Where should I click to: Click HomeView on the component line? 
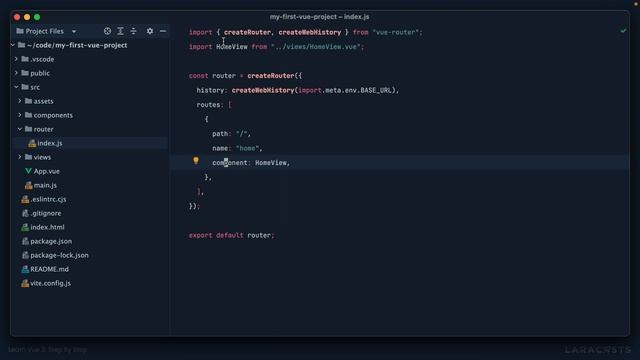click(x=271, y=163)
